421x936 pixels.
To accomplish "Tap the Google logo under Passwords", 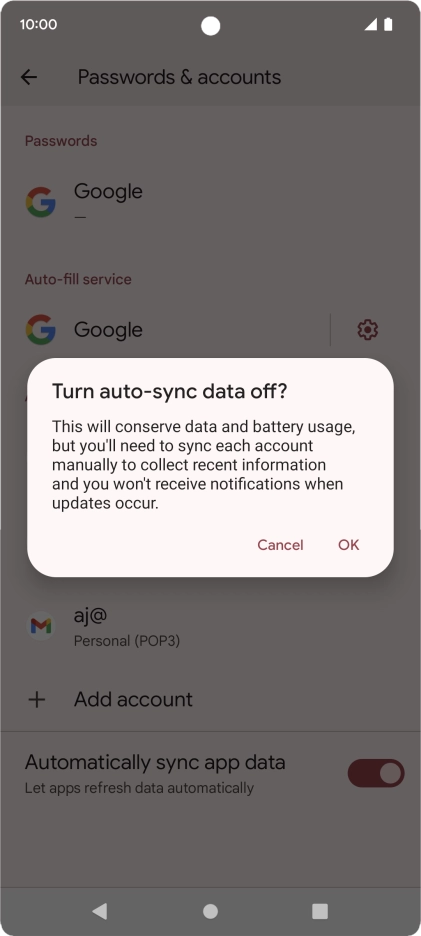I will (x=41, y=202).
